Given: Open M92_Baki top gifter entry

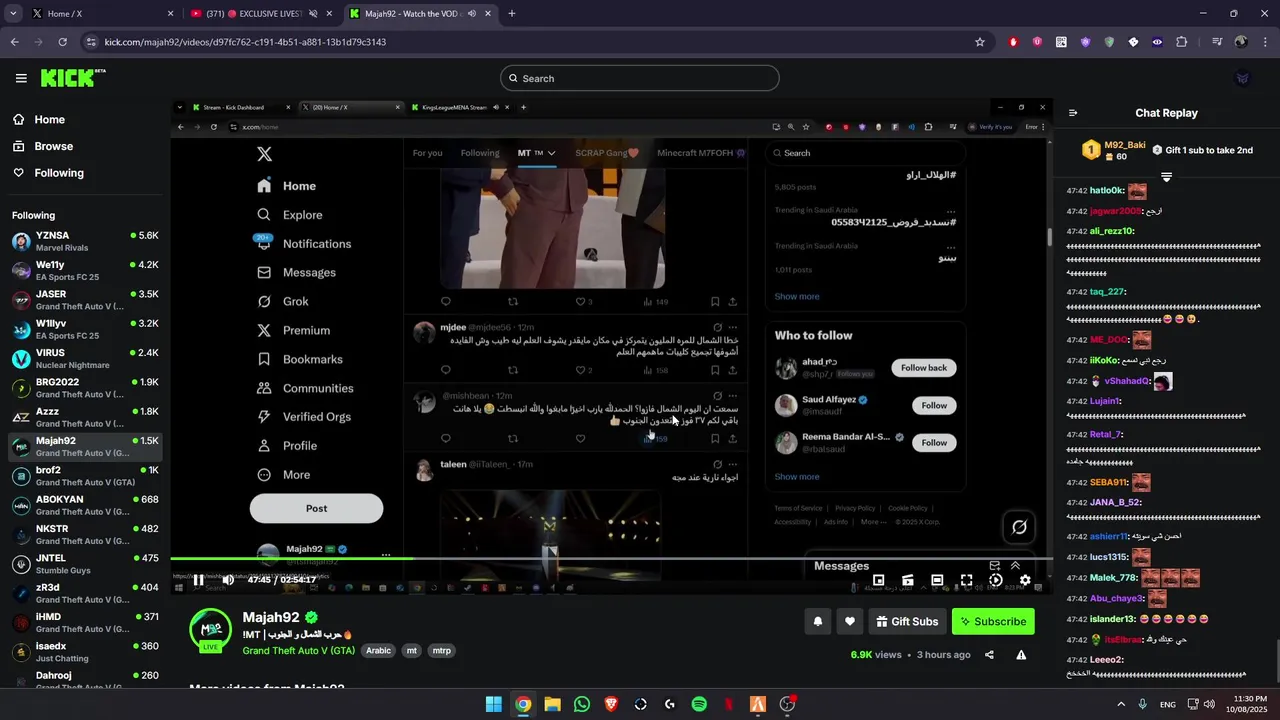Looking at the screenshot, I should [x=1113, y=150].
